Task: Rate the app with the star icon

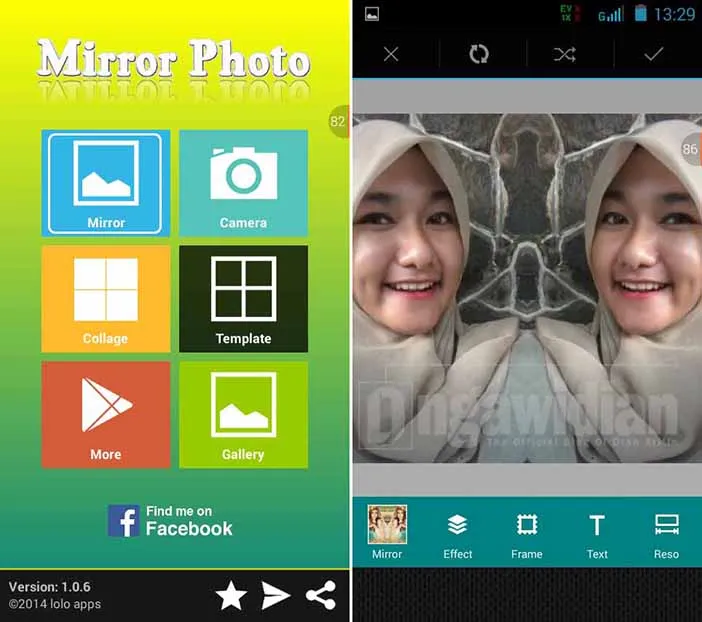Action: pos(231,595)
